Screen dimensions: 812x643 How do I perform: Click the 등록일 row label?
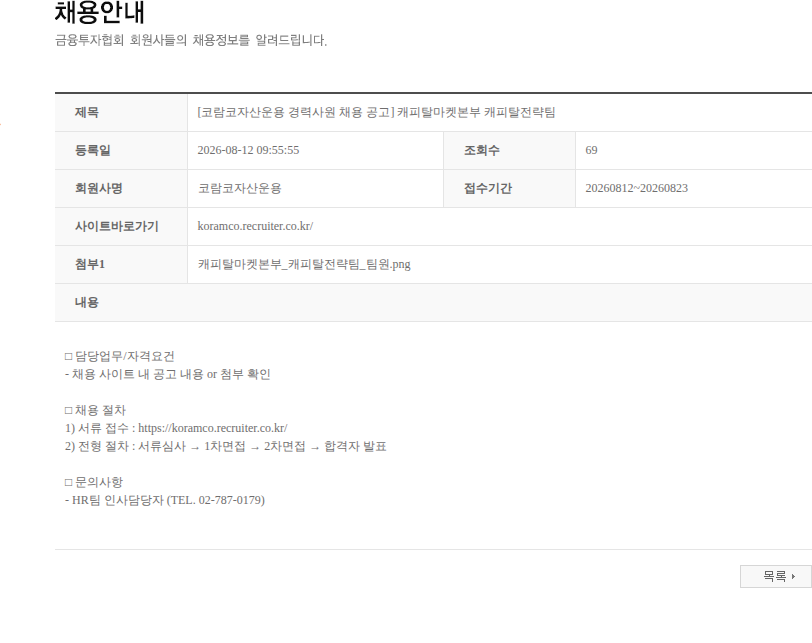tap(93, 150)
